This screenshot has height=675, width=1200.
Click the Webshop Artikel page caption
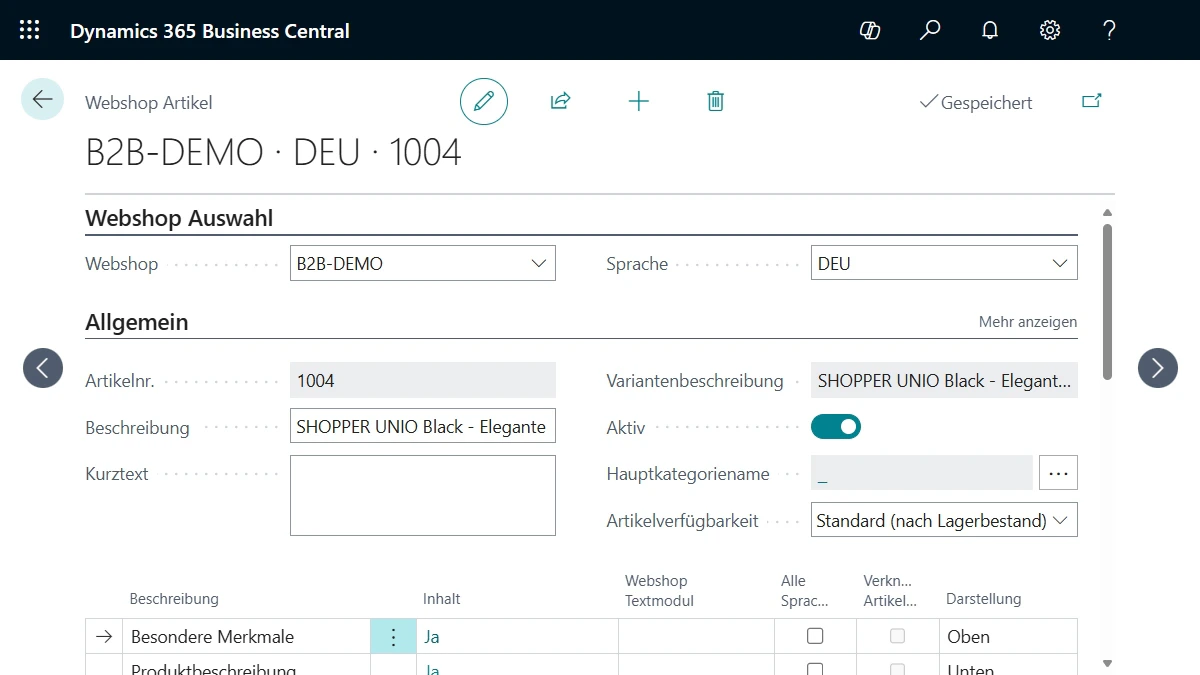click(x=149, y=102)
